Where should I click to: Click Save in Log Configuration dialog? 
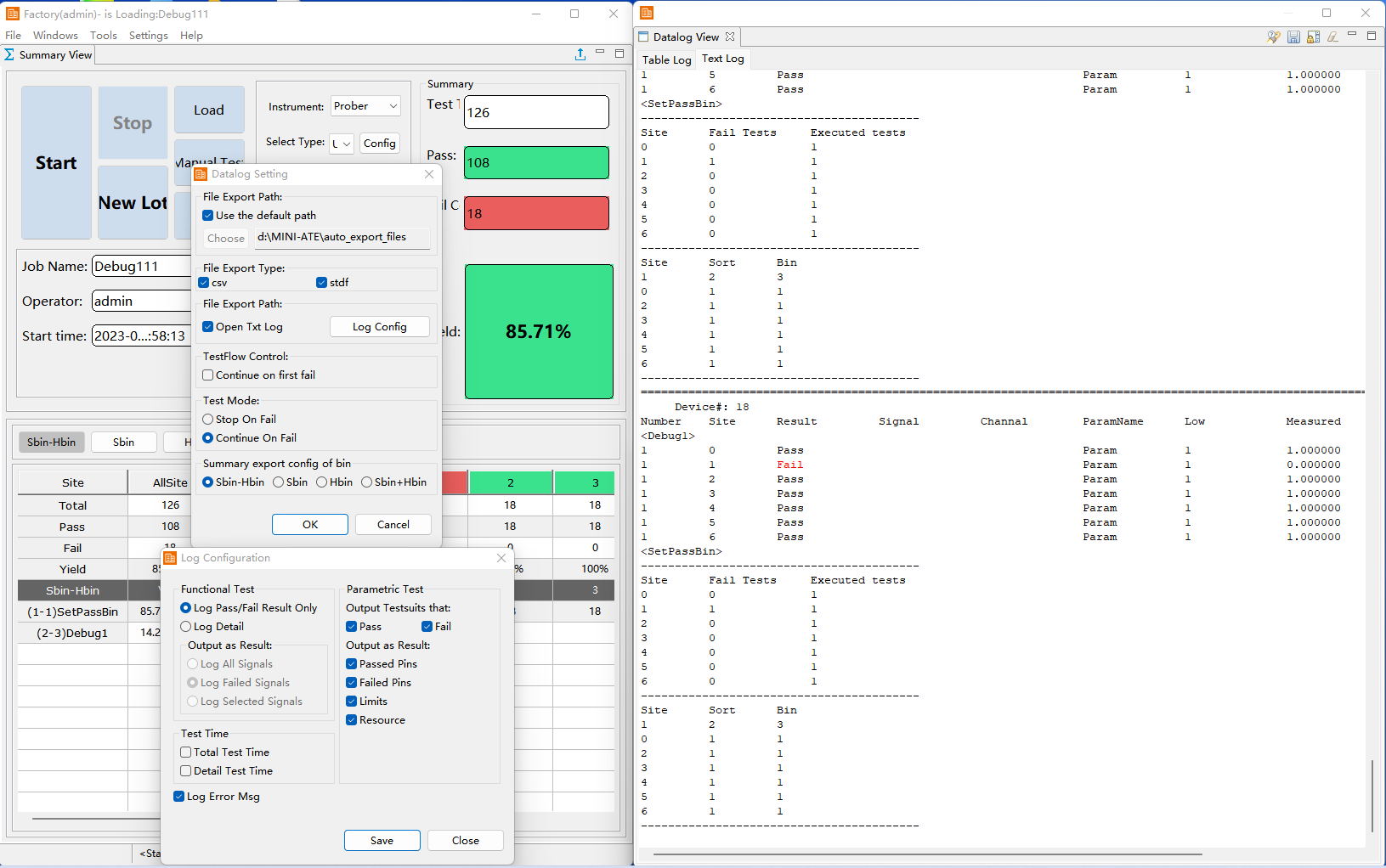(382, 841)
